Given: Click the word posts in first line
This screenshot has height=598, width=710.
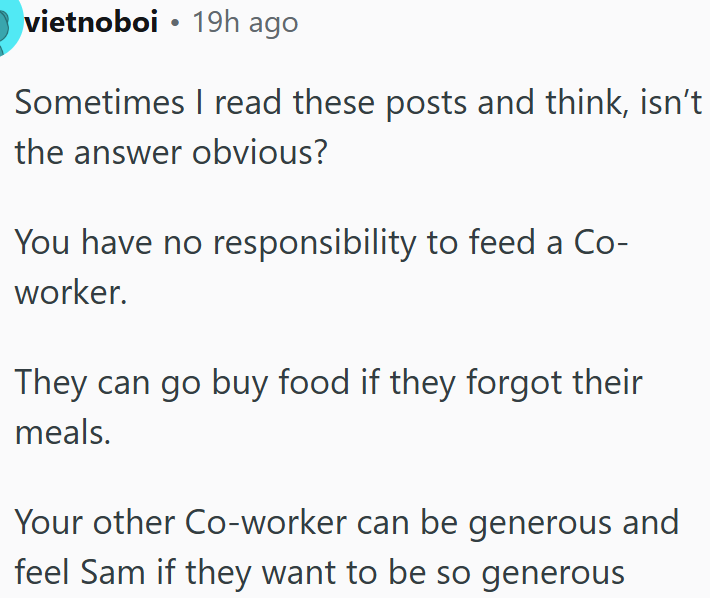Looking at the screenshot, I should (x=426, y=104).
